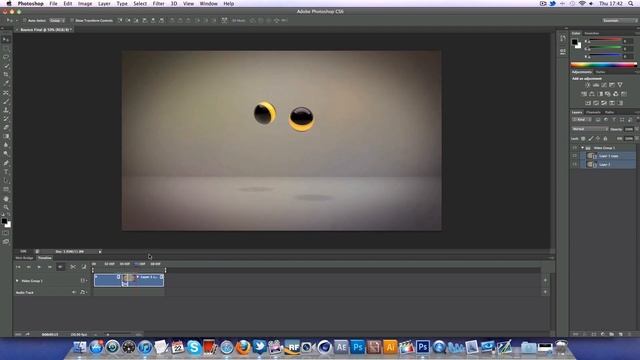
Task: Switch to the Swatches tab
Action: click(x=591, y=33)
